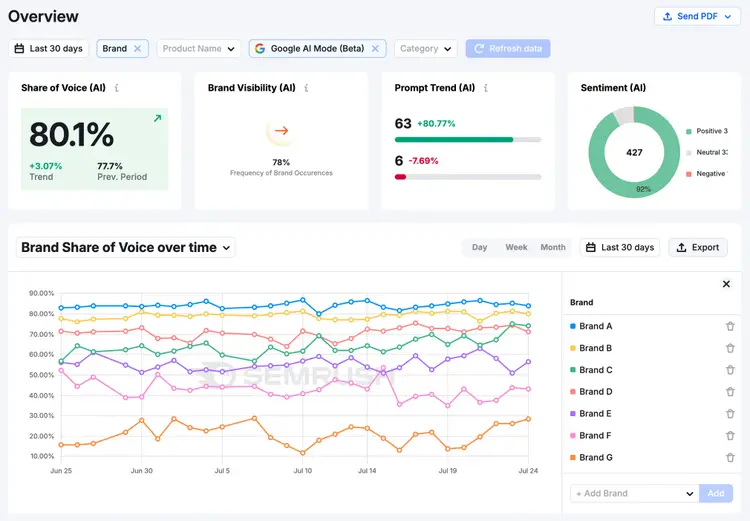This screenshot has width=750, height=521.
Task: Open the Brand Share of Voice over time dropdown
Action: point(126,247)
